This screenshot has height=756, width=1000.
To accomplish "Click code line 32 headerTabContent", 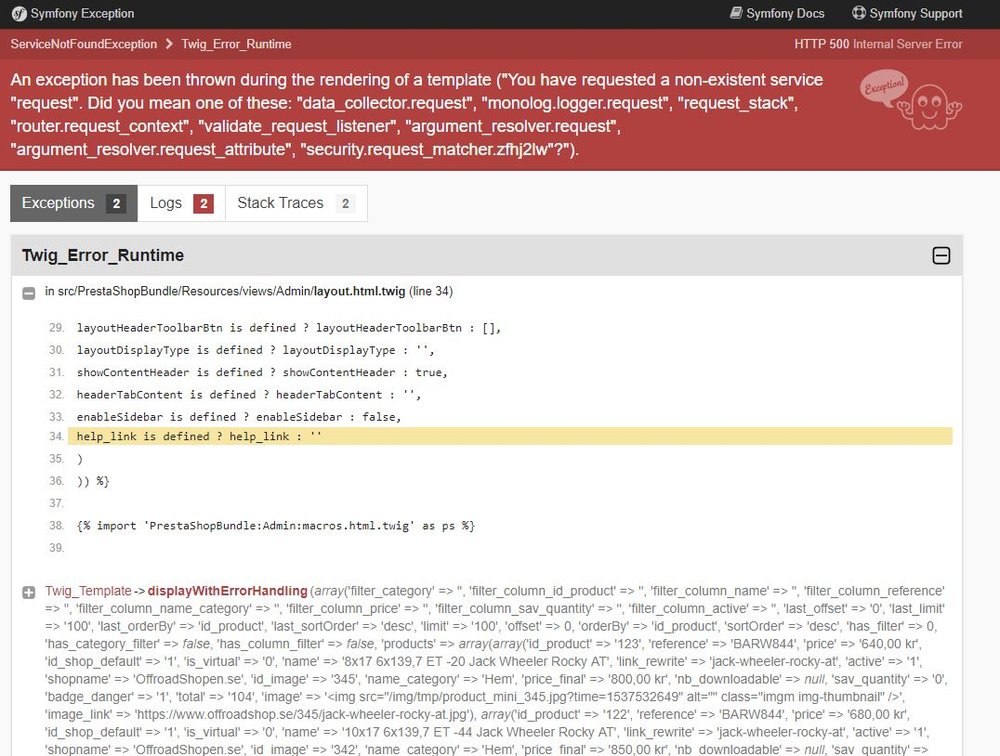I will coord(249,395).
